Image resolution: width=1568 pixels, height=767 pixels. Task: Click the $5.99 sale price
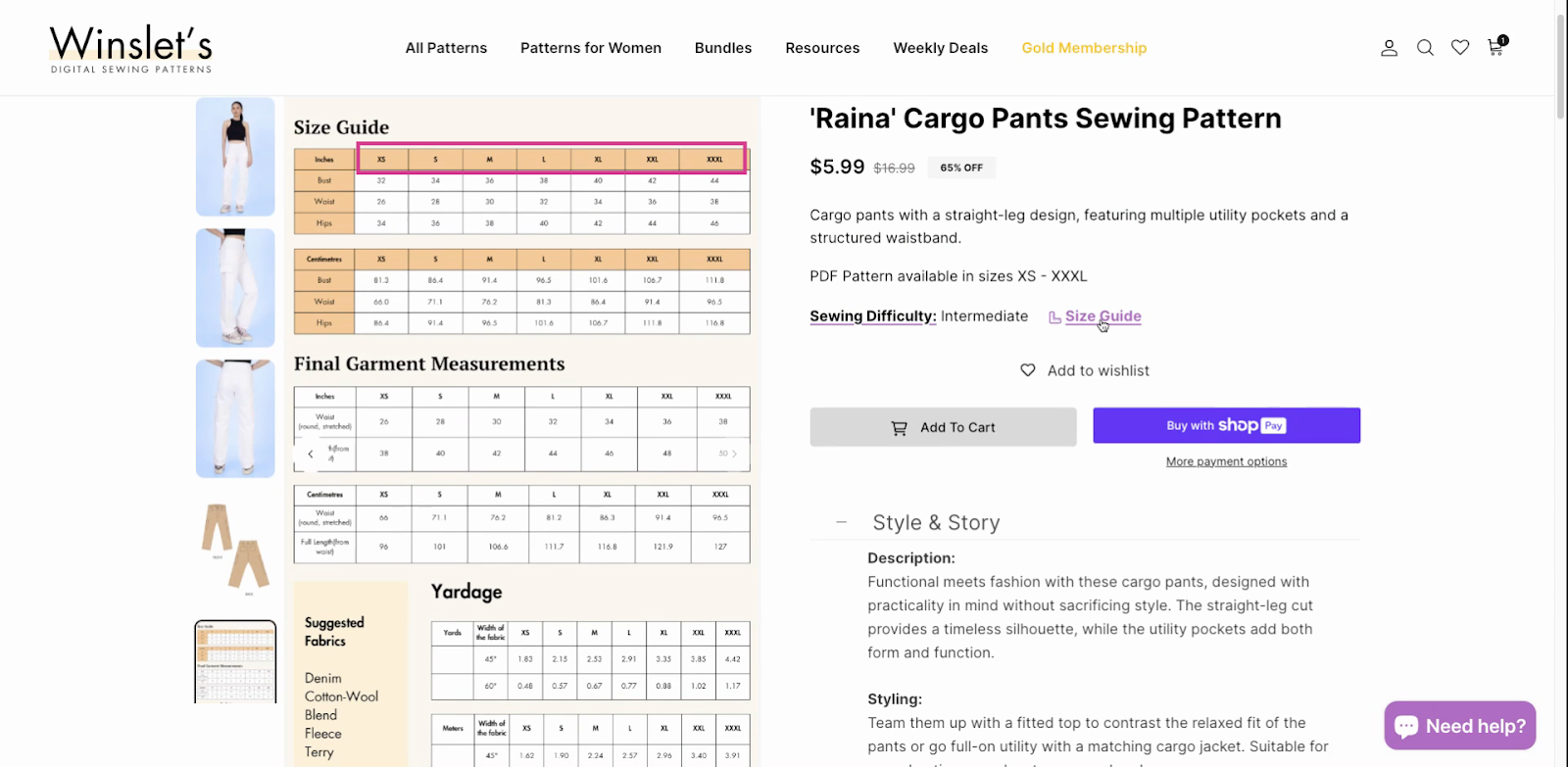point(837,167)
